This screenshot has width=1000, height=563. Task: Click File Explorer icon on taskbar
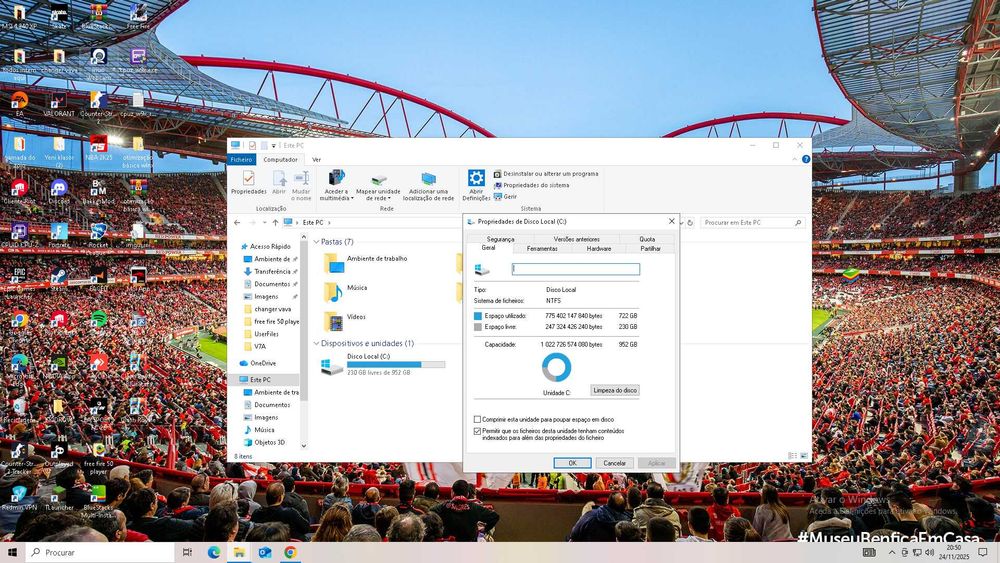[x=239, y=552]
